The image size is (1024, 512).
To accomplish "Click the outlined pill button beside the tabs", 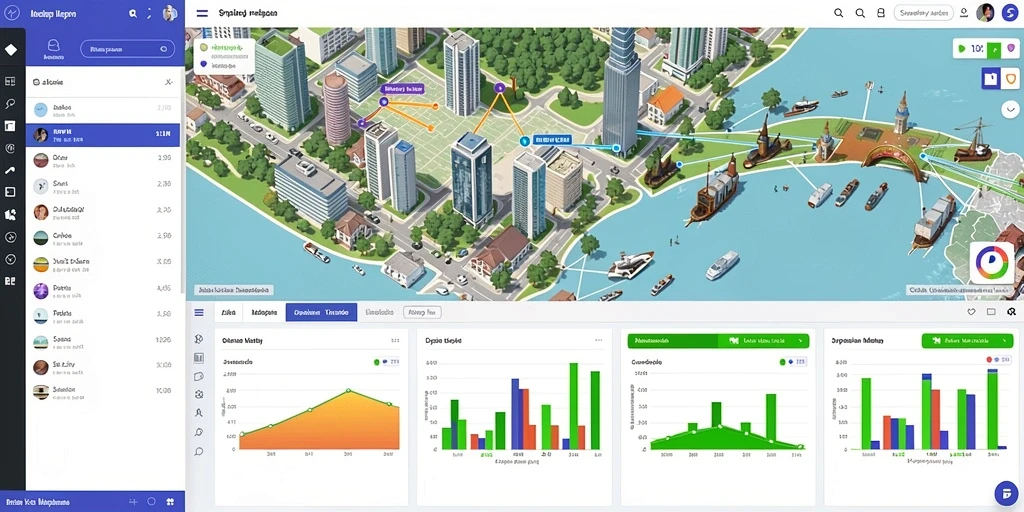I will click(422, 312).
